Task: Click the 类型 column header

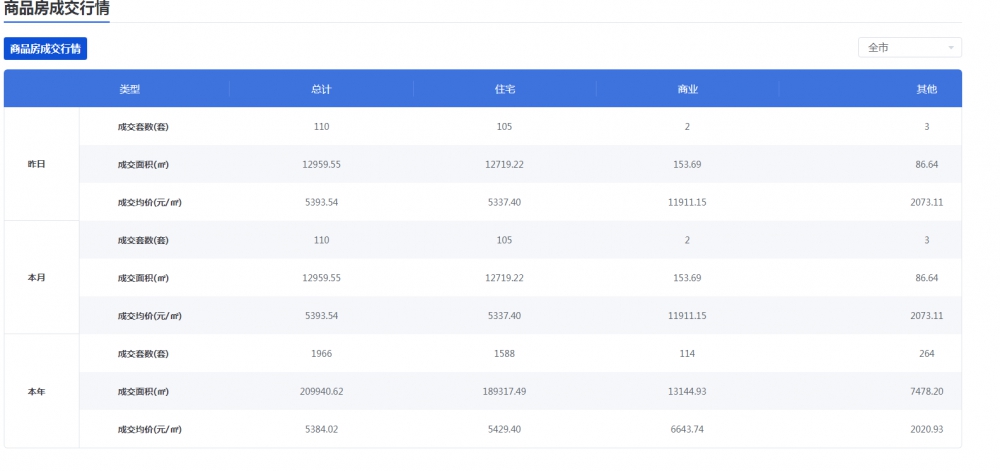Action: coord(129,90)
